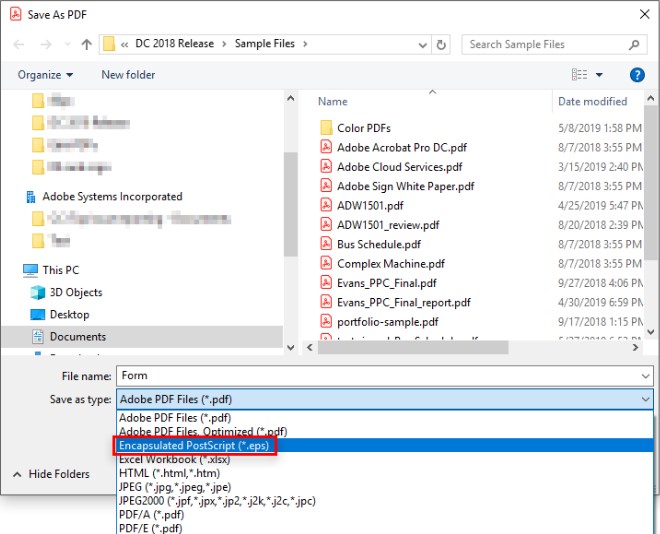Image resolution: width=660 pixels, height=534 pixels.
Task: Click file list scroll up arrow
Action: click(x=650, y=98)
